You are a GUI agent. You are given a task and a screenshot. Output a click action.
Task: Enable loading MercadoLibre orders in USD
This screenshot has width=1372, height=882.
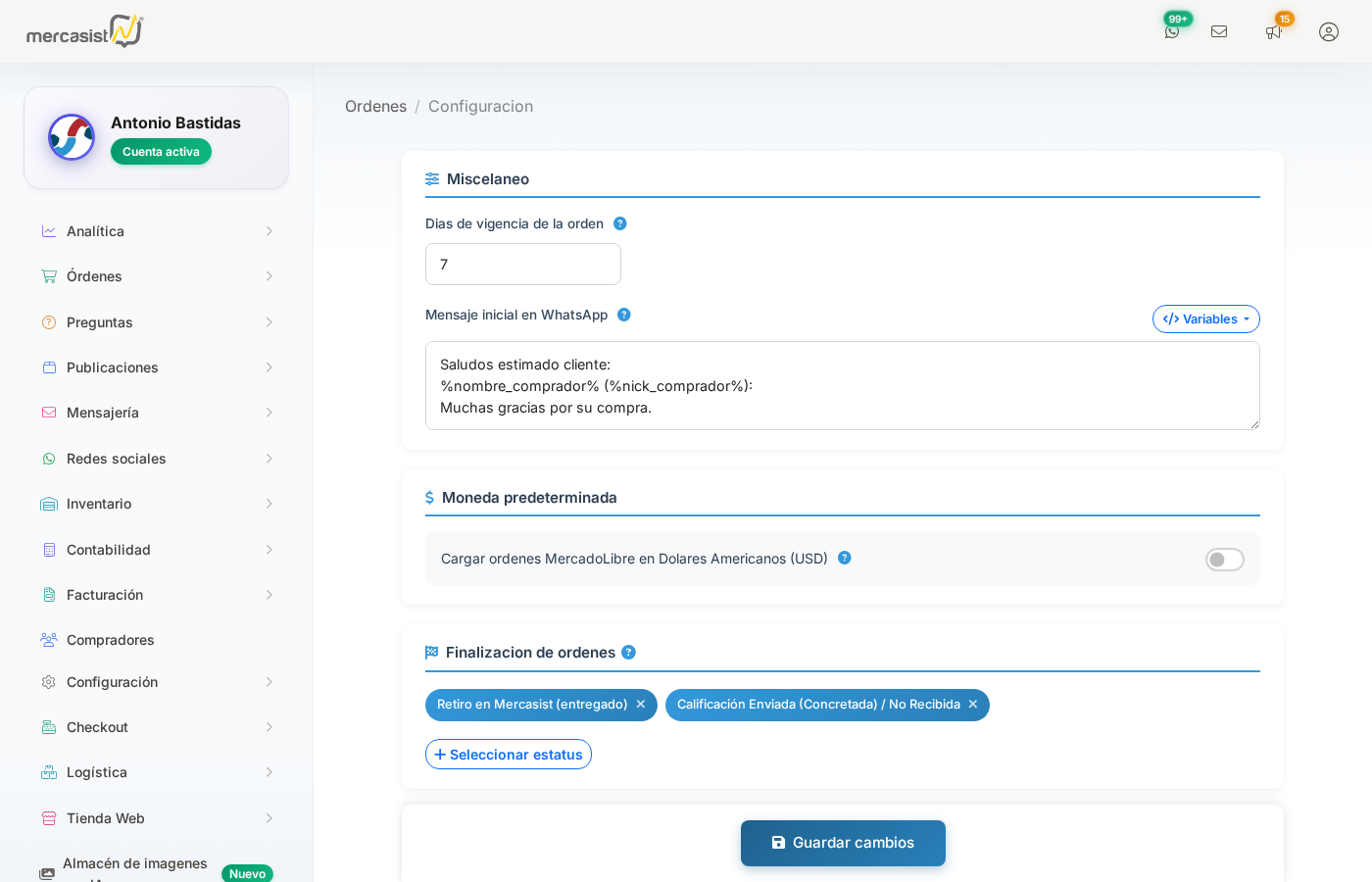click(x=1224, y=559)
